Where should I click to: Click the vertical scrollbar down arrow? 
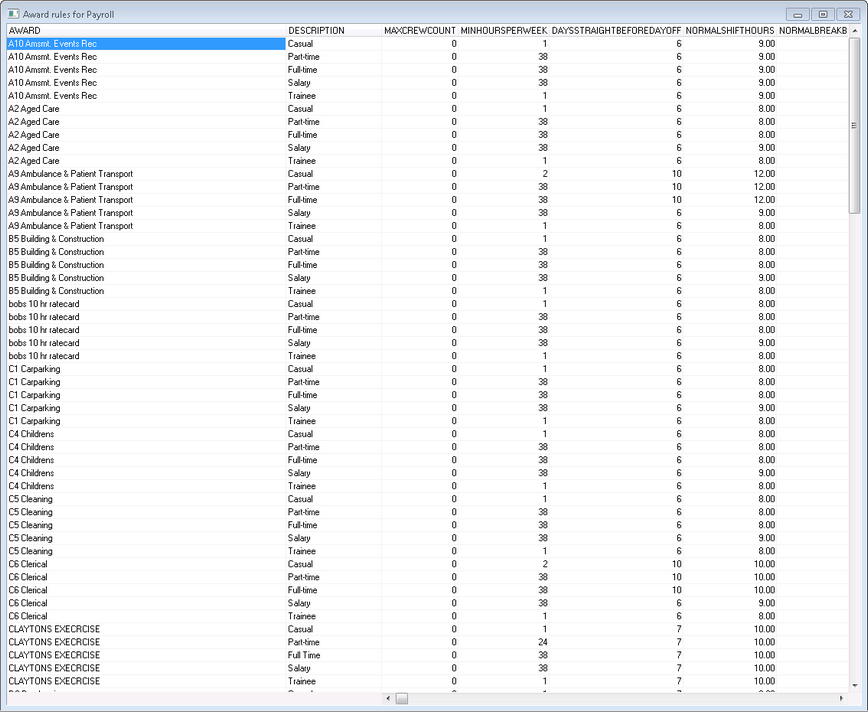(x=854, y=685)
